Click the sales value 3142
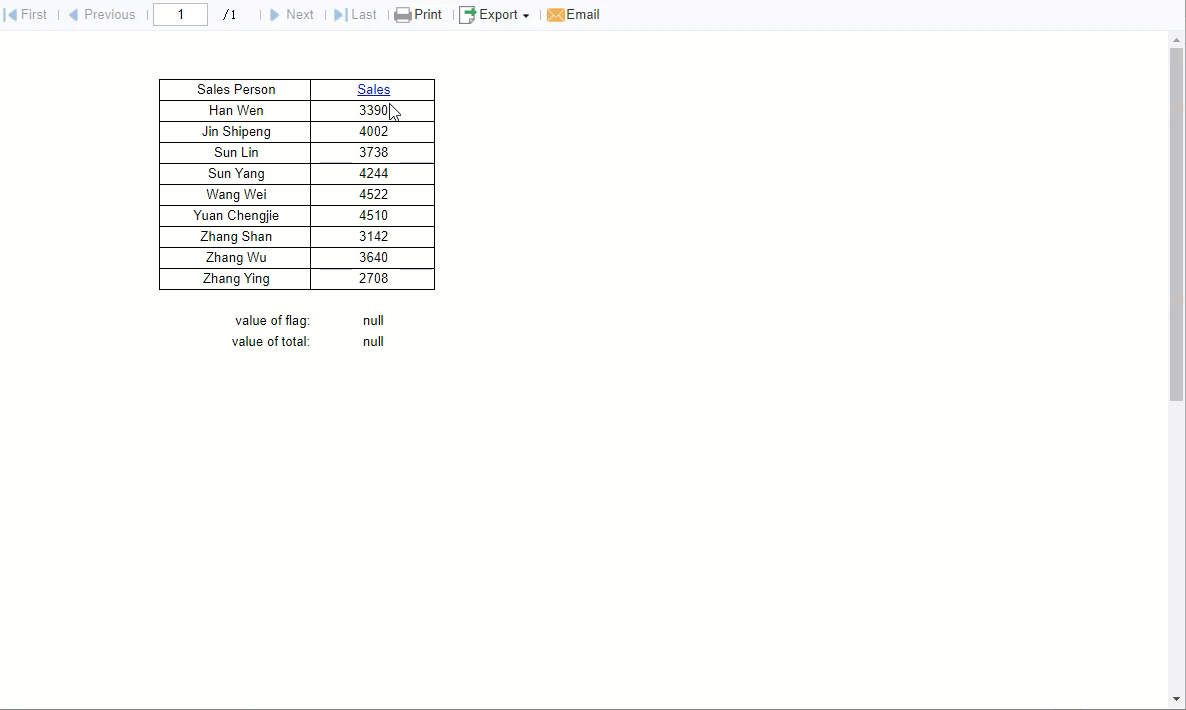The image size is (1186, 710). 374,237
